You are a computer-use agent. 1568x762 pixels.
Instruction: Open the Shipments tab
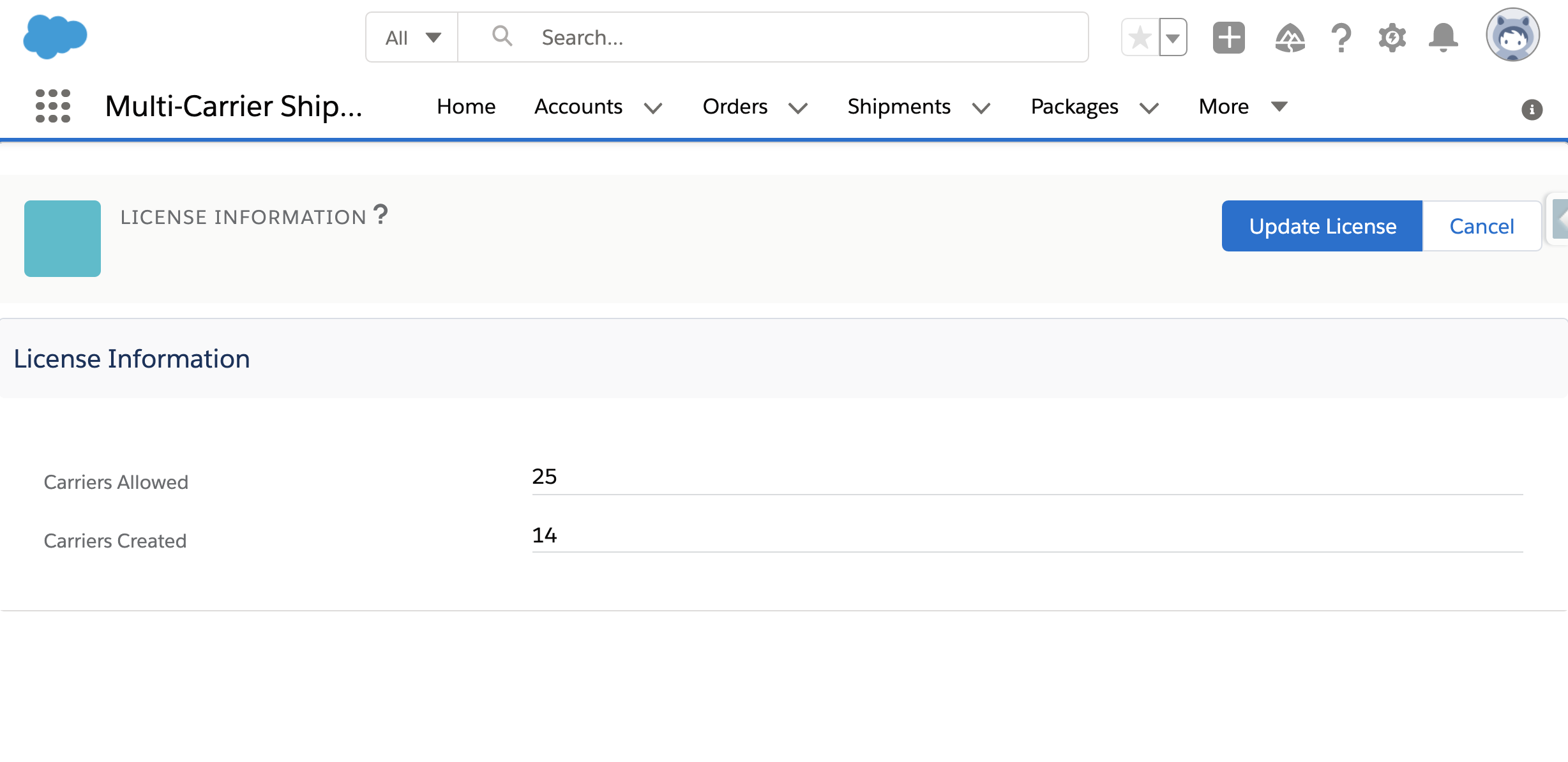pyautogui.click(x=899, y=107)
